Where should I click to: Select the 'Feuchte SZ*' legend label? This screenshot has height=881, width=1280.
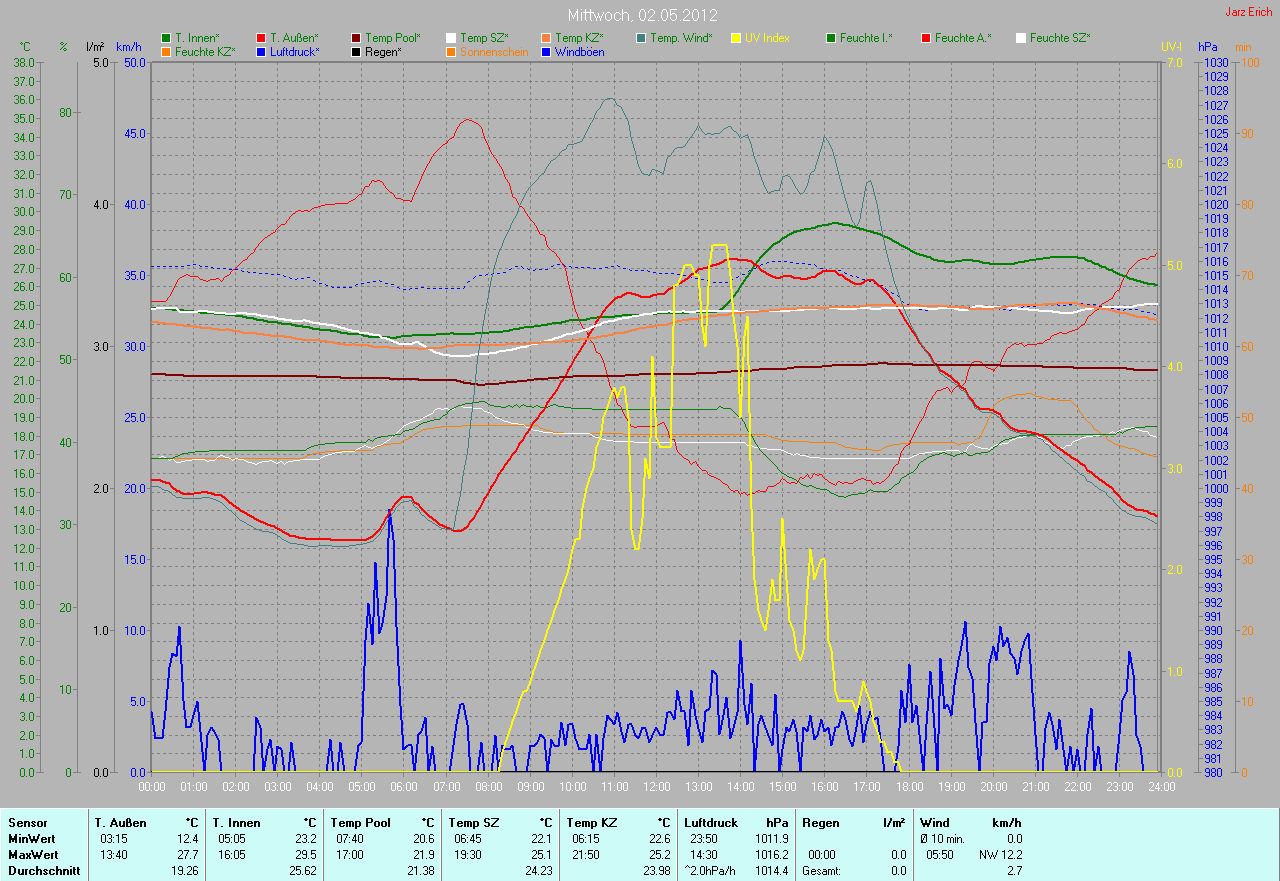click(1060, 38)
